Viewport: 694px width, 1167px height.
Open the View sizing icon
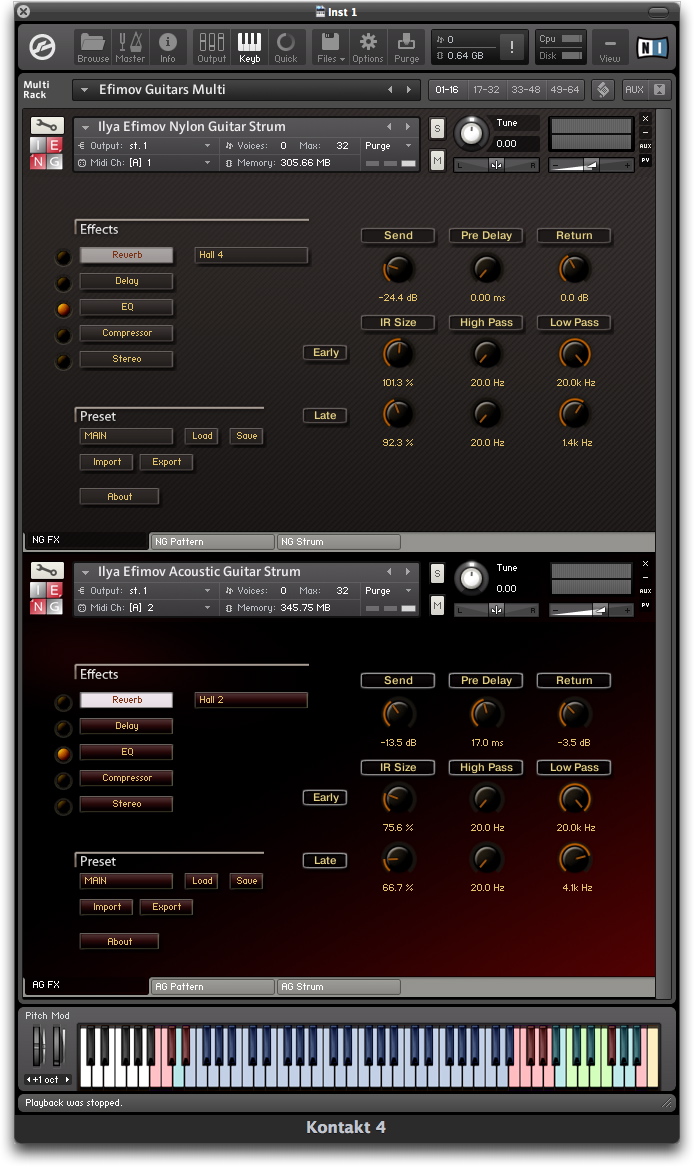(610, 48)
